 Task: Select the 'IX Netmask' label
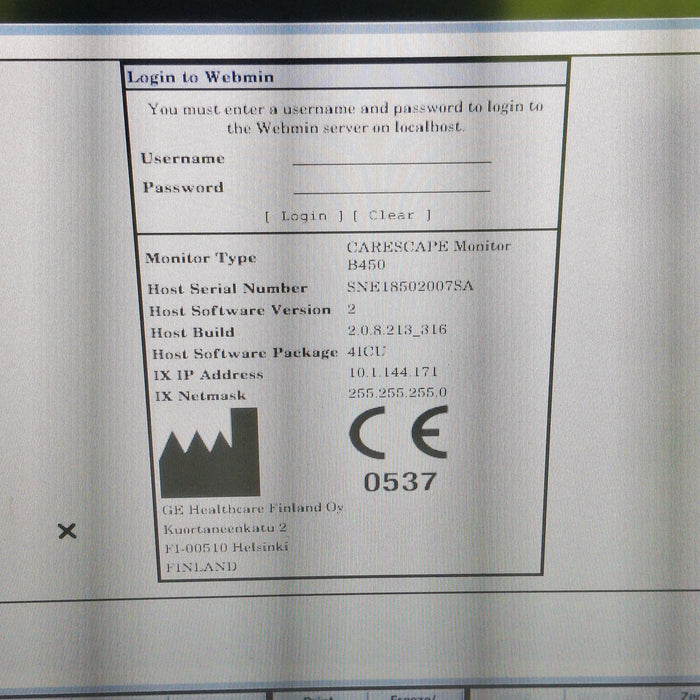(200, 396)
